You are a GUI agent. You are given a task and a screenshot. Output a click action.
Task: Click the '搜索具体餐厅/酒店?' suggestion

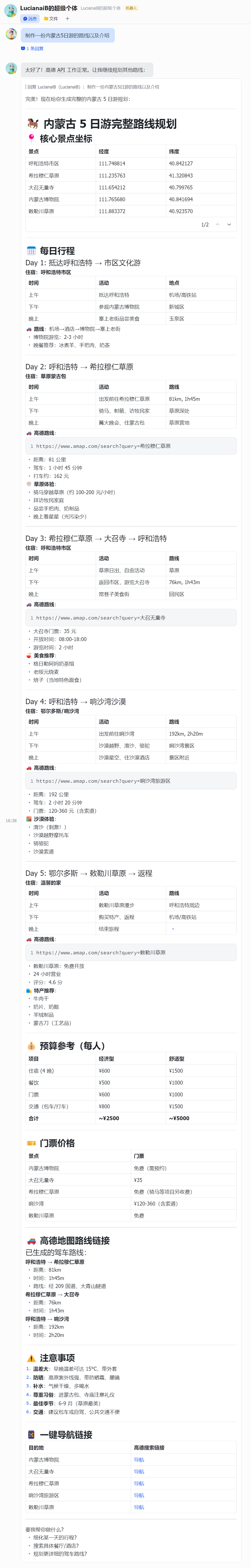pos(56,1545)
